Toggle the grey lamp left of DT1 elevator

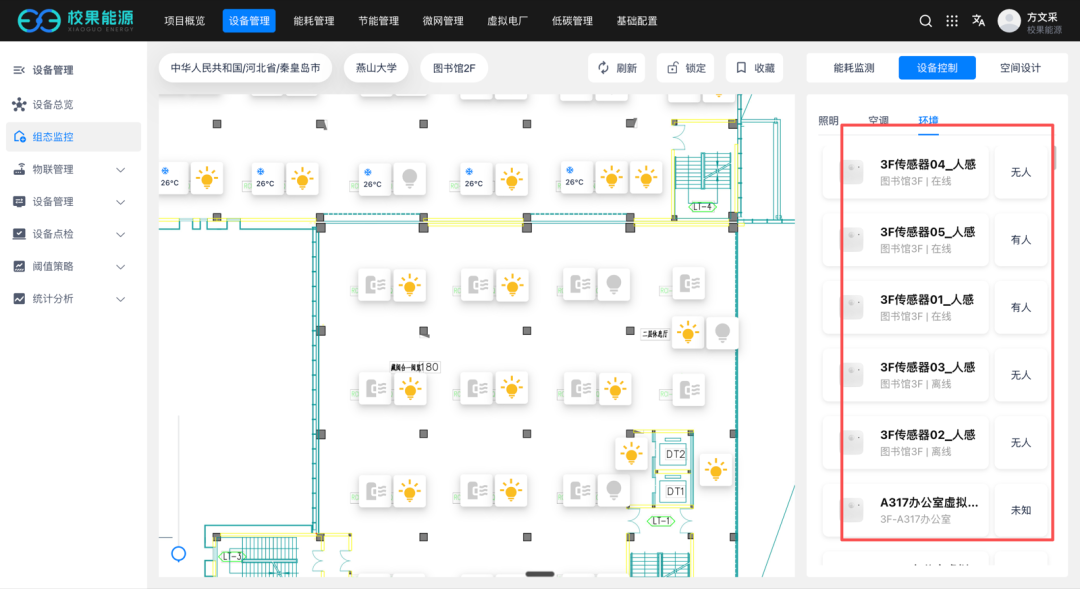pos(614,490)
